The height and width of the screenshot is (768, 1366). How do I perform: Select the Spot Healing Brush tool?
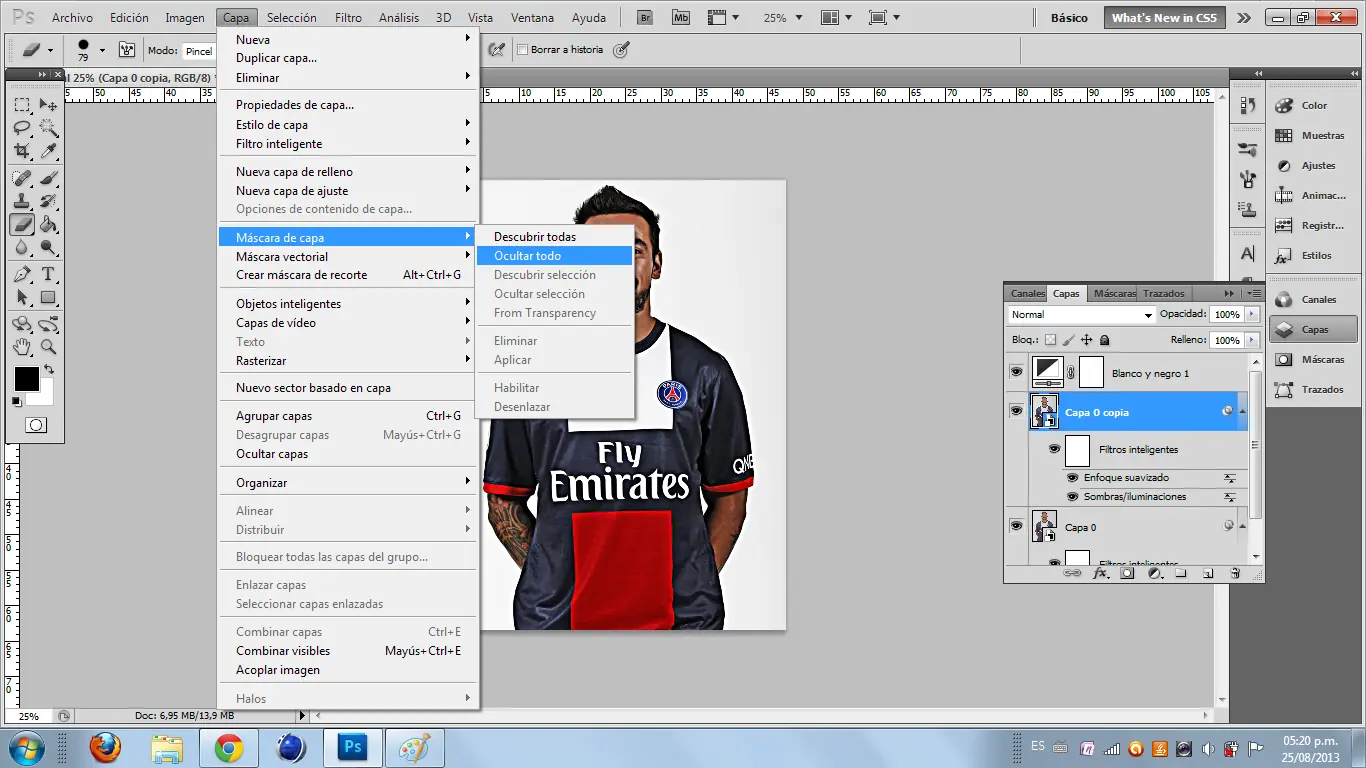coord(22,178)
